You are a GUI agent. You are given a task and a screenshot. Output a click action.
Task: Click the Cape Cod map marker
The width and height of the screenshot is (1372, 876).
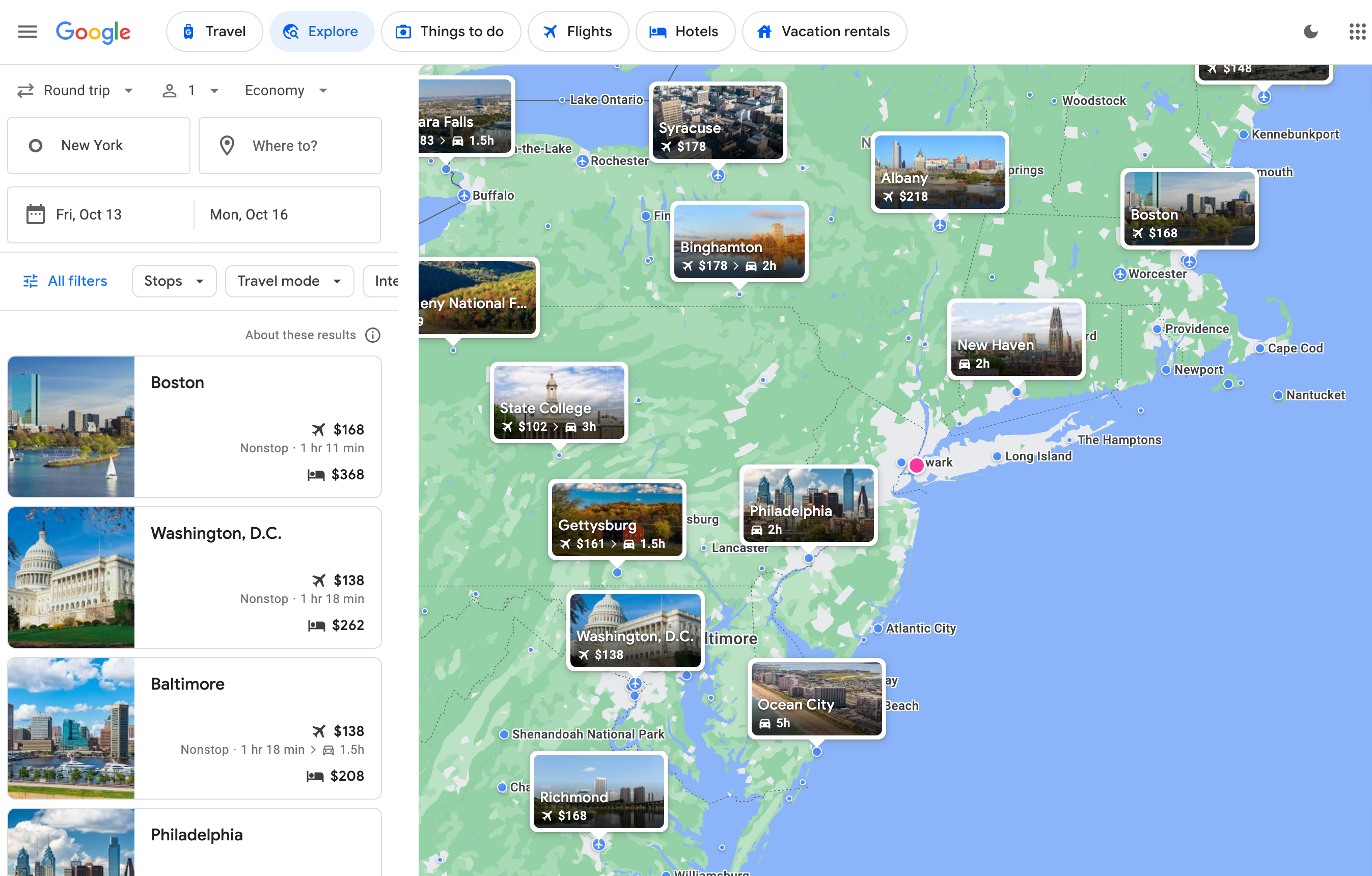pos(1260,348)
